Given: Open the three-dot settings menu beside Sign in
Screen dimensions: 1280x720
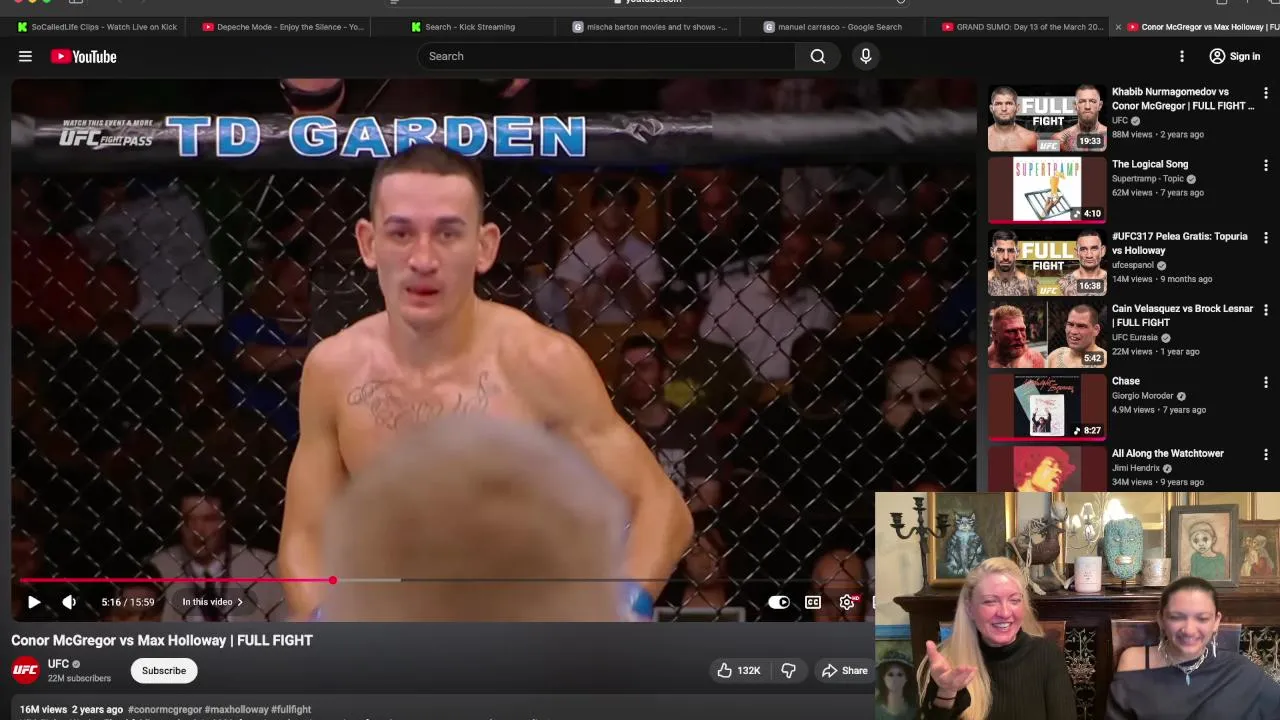Looking at the screenshot, I should 1182,56.
